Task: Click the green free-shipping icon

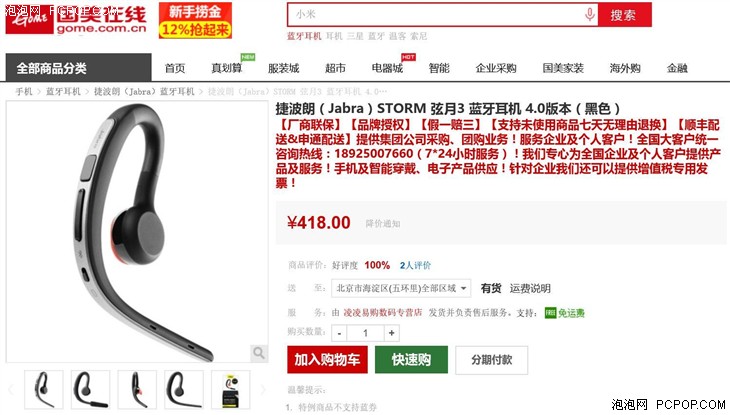Action: 550,313
